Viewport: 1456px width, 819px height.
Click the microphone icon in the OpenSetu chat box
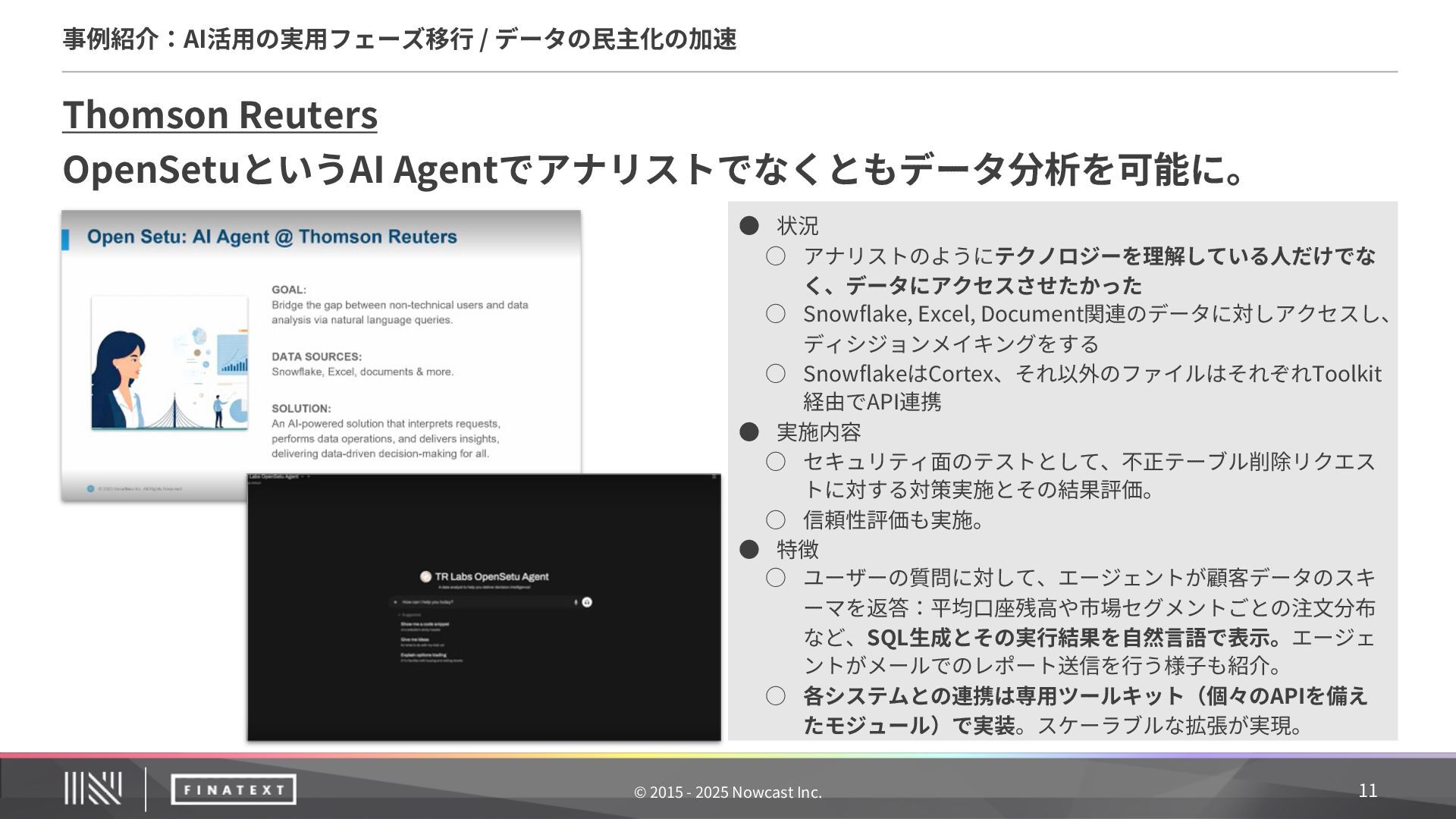(x=576, y=602)
